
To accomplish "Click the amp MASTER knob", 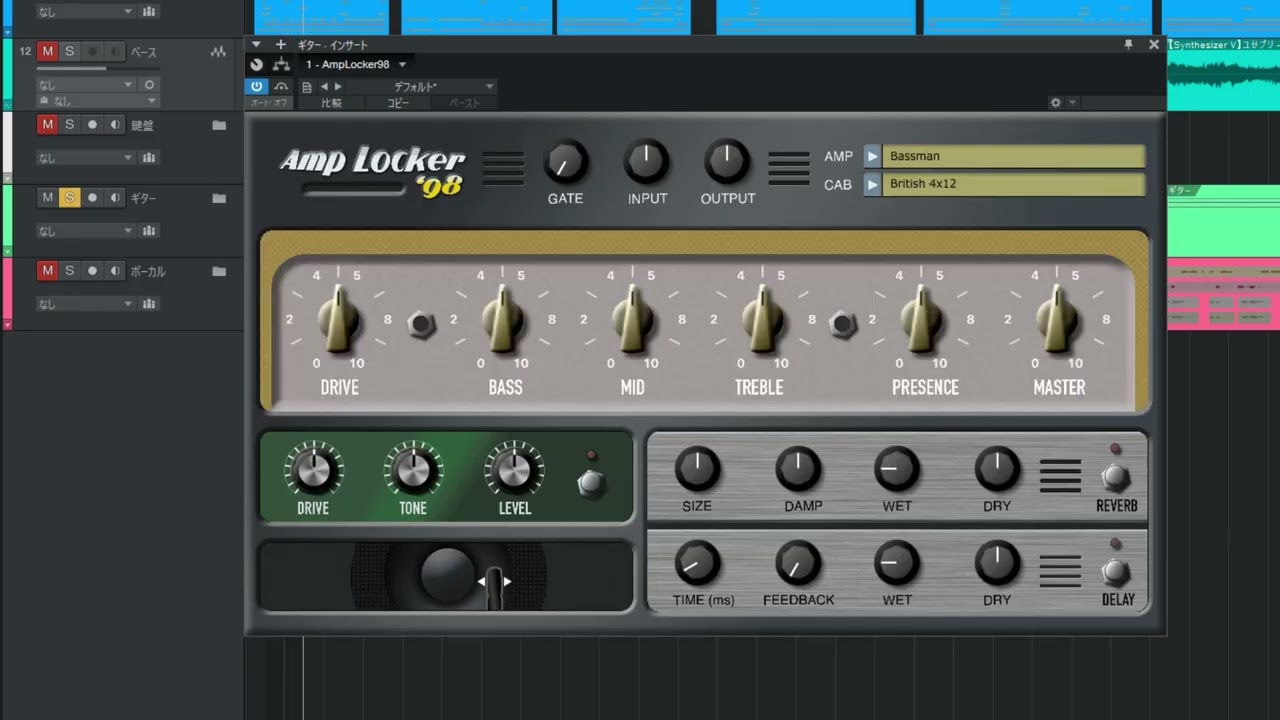I will click(x=1057, y=320).
